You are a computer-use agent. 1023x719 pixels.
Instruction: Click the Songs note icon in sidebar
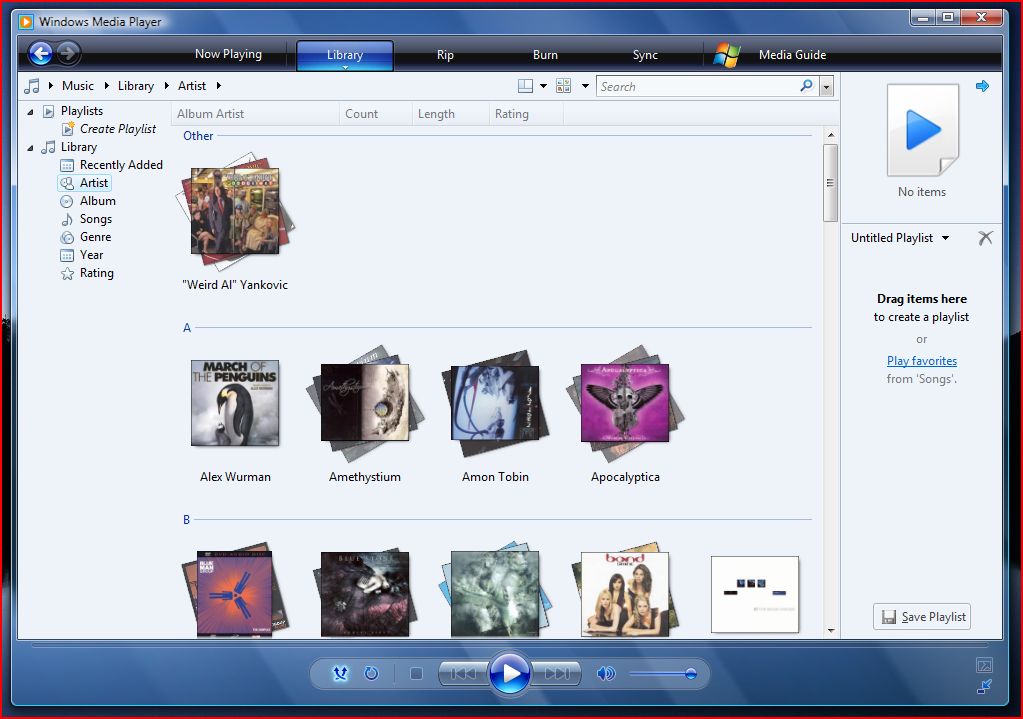click(x=67, y=219)
